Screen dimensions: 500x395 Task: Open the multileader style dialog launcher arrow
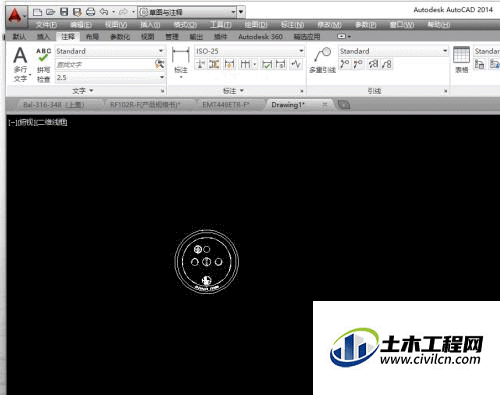coord(445,91)
